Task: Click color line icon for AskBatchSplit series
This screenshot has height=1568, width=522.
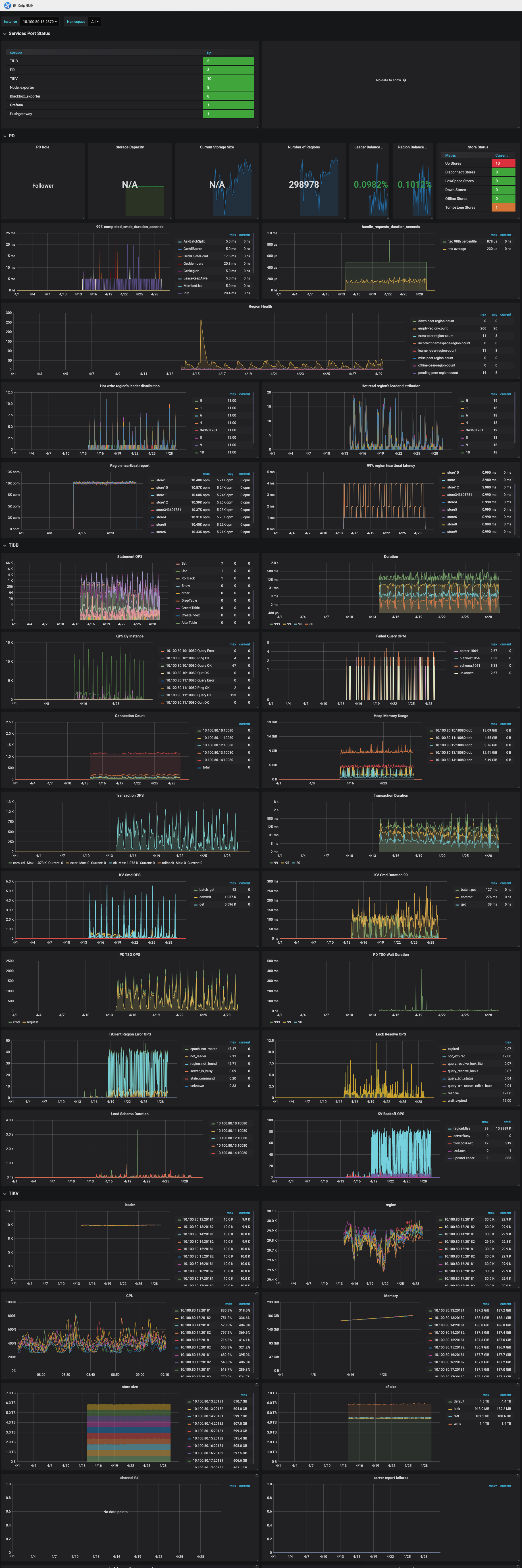Action: pos(180,242)
